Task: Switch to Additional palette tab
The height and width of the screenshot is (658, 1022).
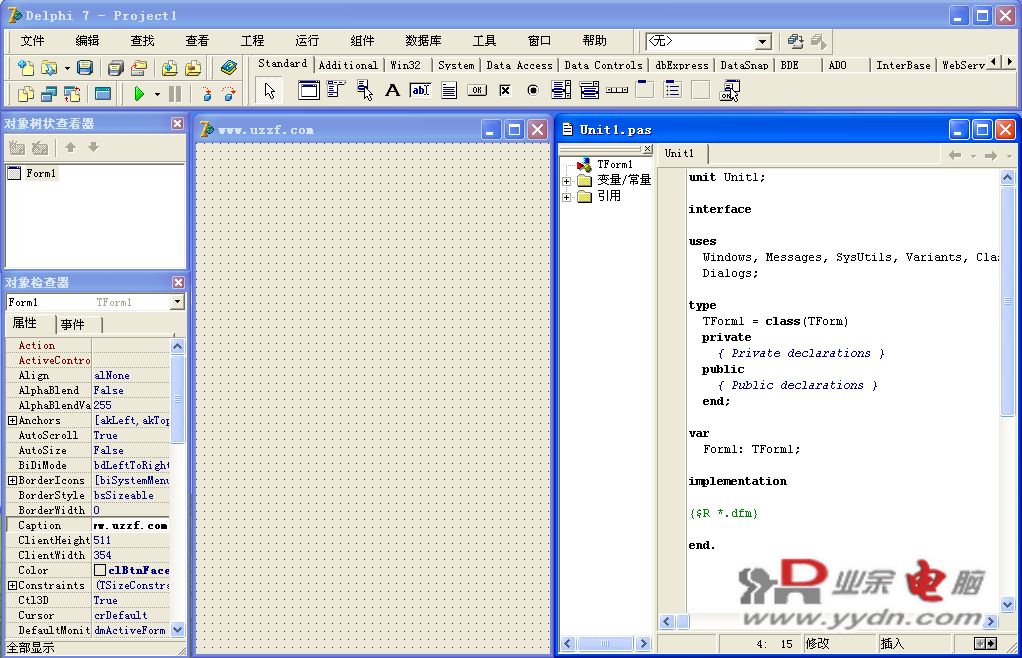Action: 348,65
